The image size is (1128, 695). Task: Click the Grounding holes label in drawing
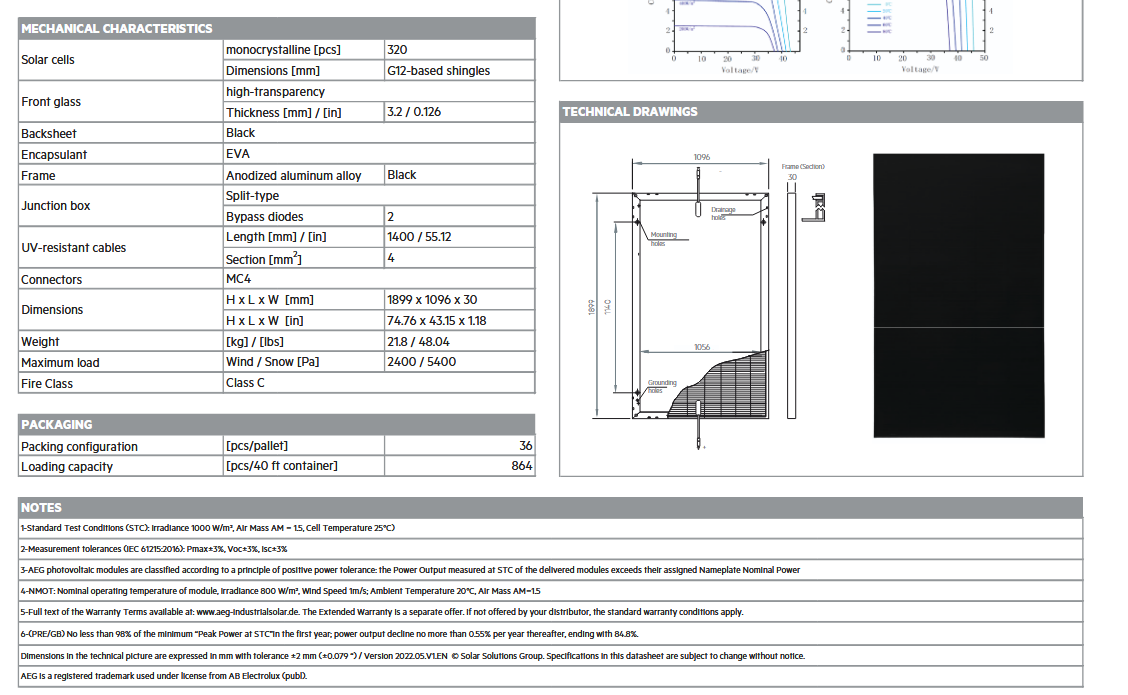(x=661, y=386)
